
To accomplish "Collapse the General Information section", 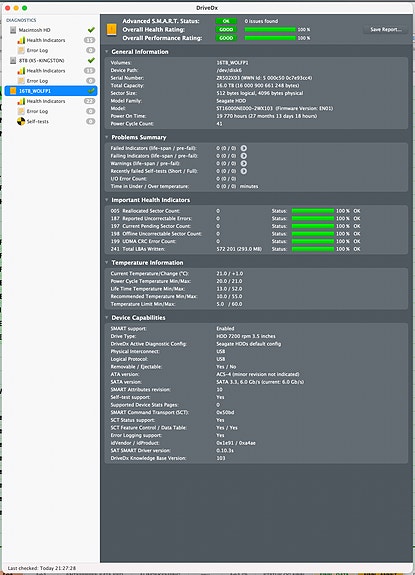I will pyautogui.click(x=107, y=52).
